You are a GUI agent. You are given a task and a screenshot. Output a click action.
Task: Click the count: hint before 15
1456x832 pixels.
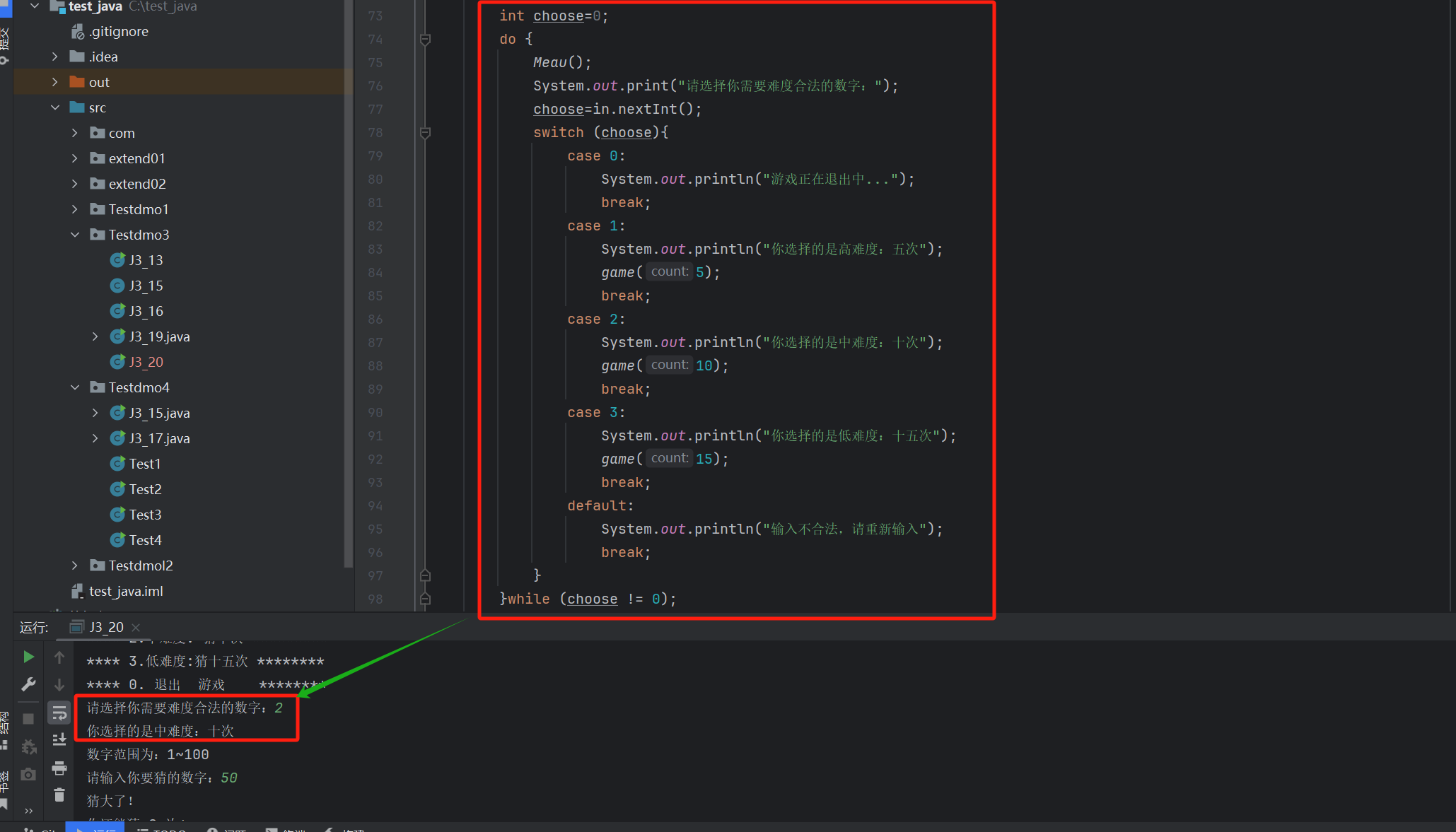669,458
